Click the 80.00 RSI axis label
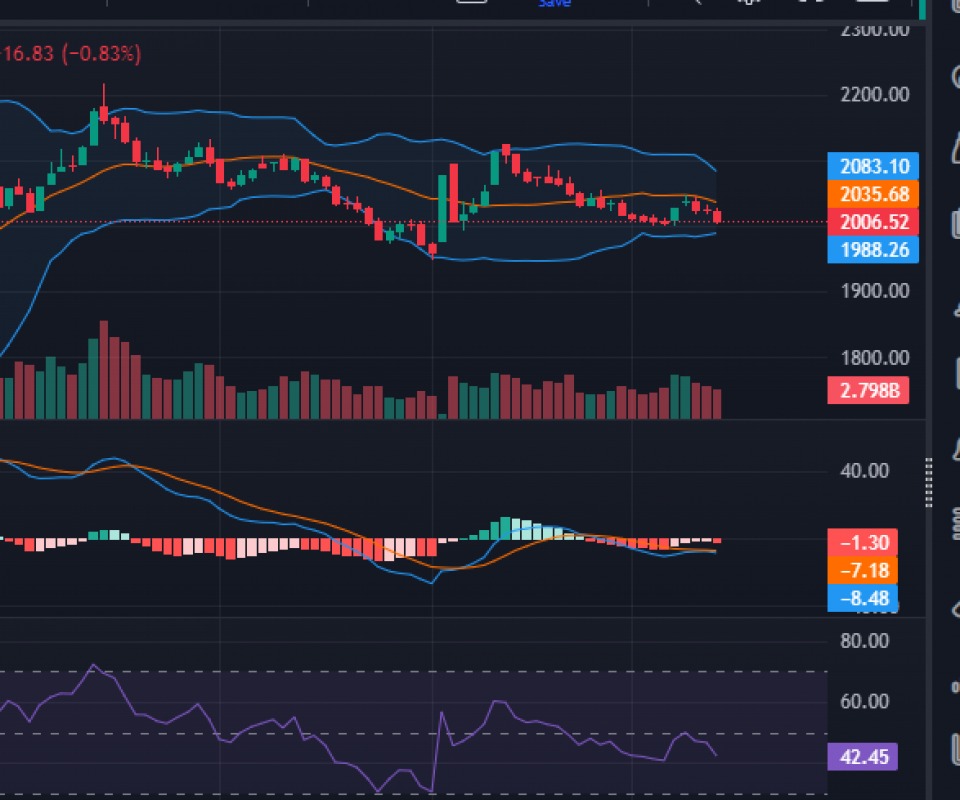Viewport: 960px width, 800px height. point(864,641)
